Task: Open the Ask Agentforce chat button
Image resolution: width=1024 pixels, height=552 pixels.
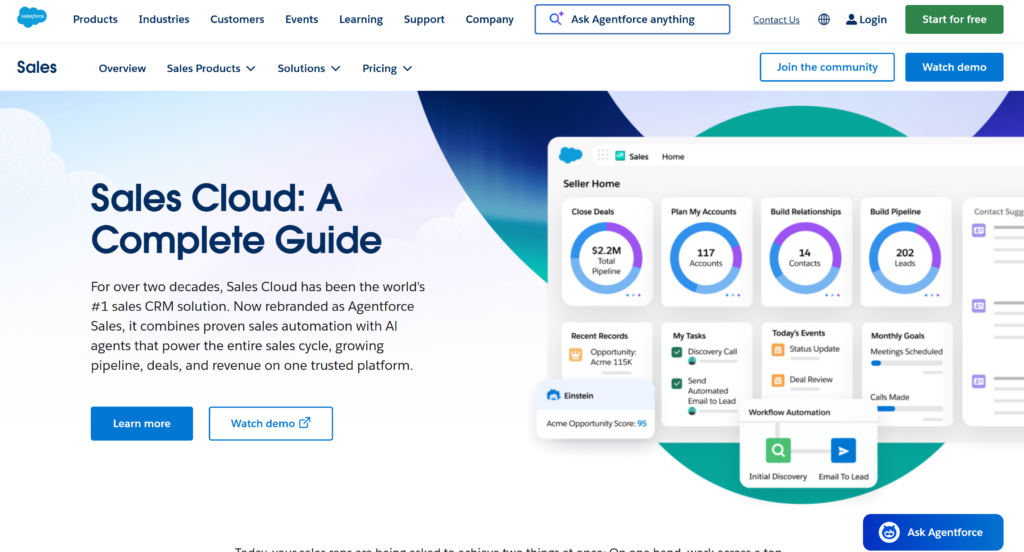Action: [x=933, y=532]
